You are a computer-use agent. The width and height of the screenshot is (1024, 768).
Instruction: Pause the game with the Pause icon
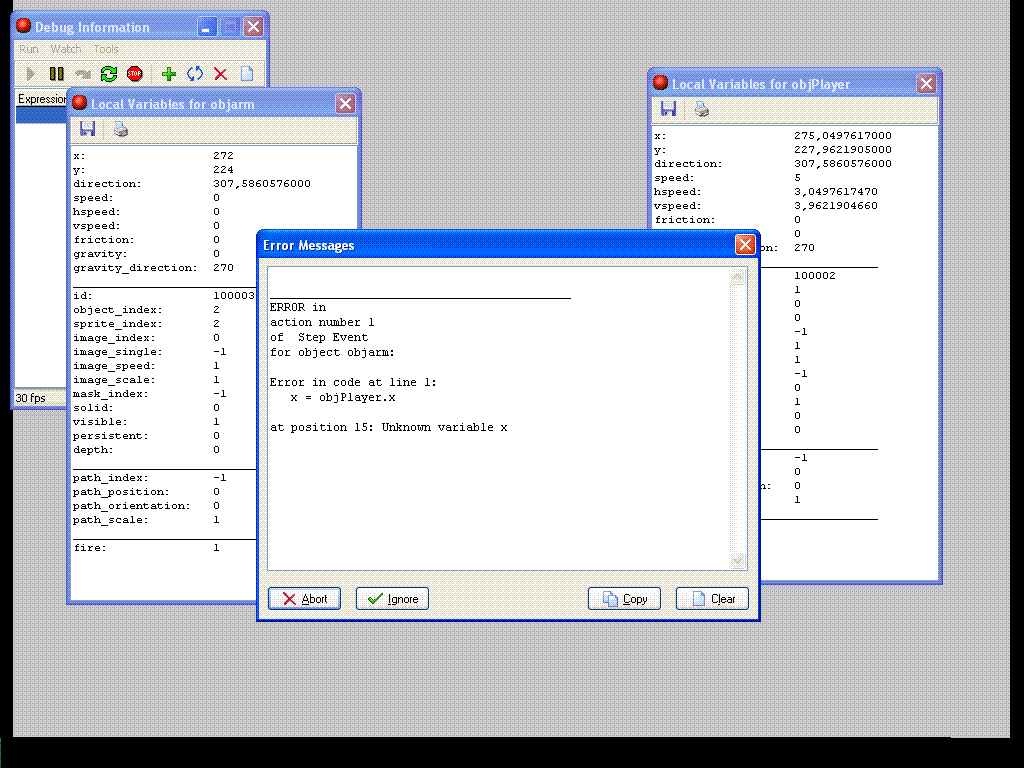pyautogui.click(x=57, y=74)
